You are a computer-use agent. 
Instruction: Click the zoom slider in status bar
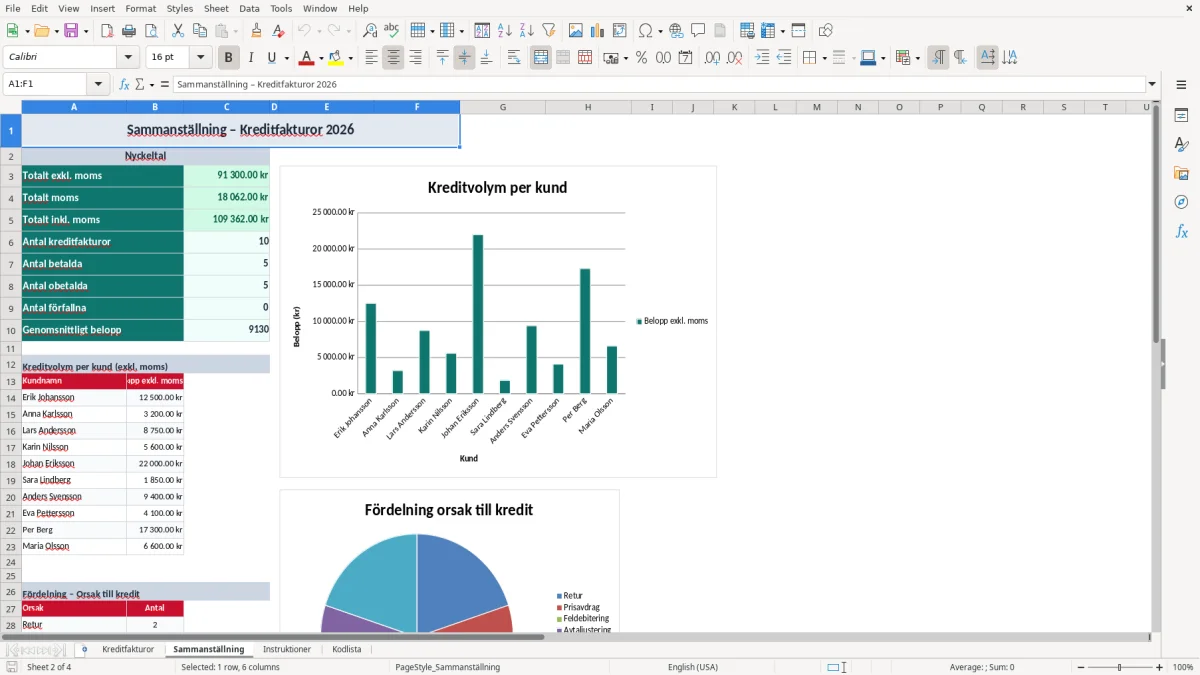[1119, 667]
